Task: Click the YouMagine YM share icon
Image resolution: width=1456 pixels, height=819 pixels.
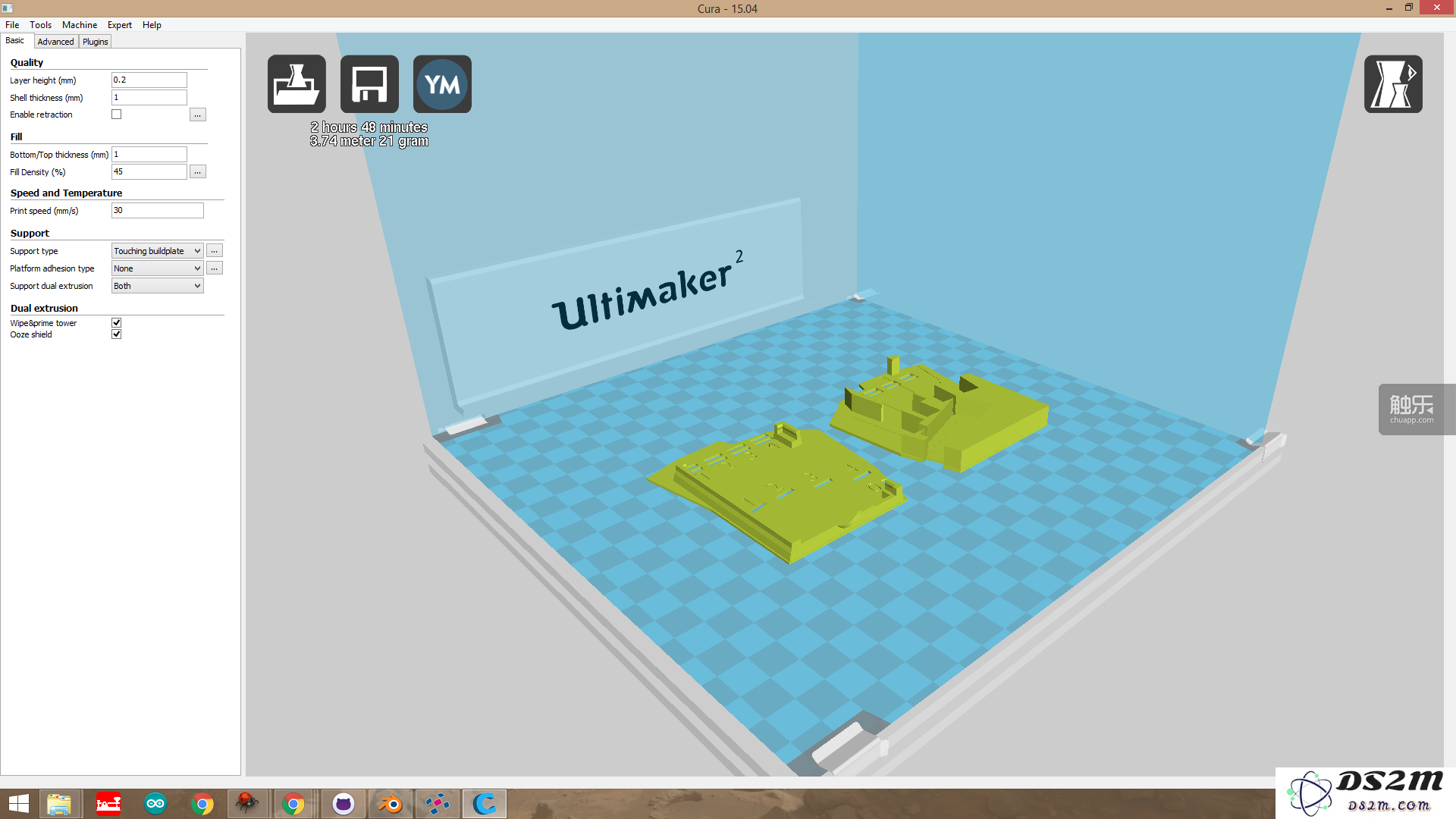Action: click(x=442, y=84)
